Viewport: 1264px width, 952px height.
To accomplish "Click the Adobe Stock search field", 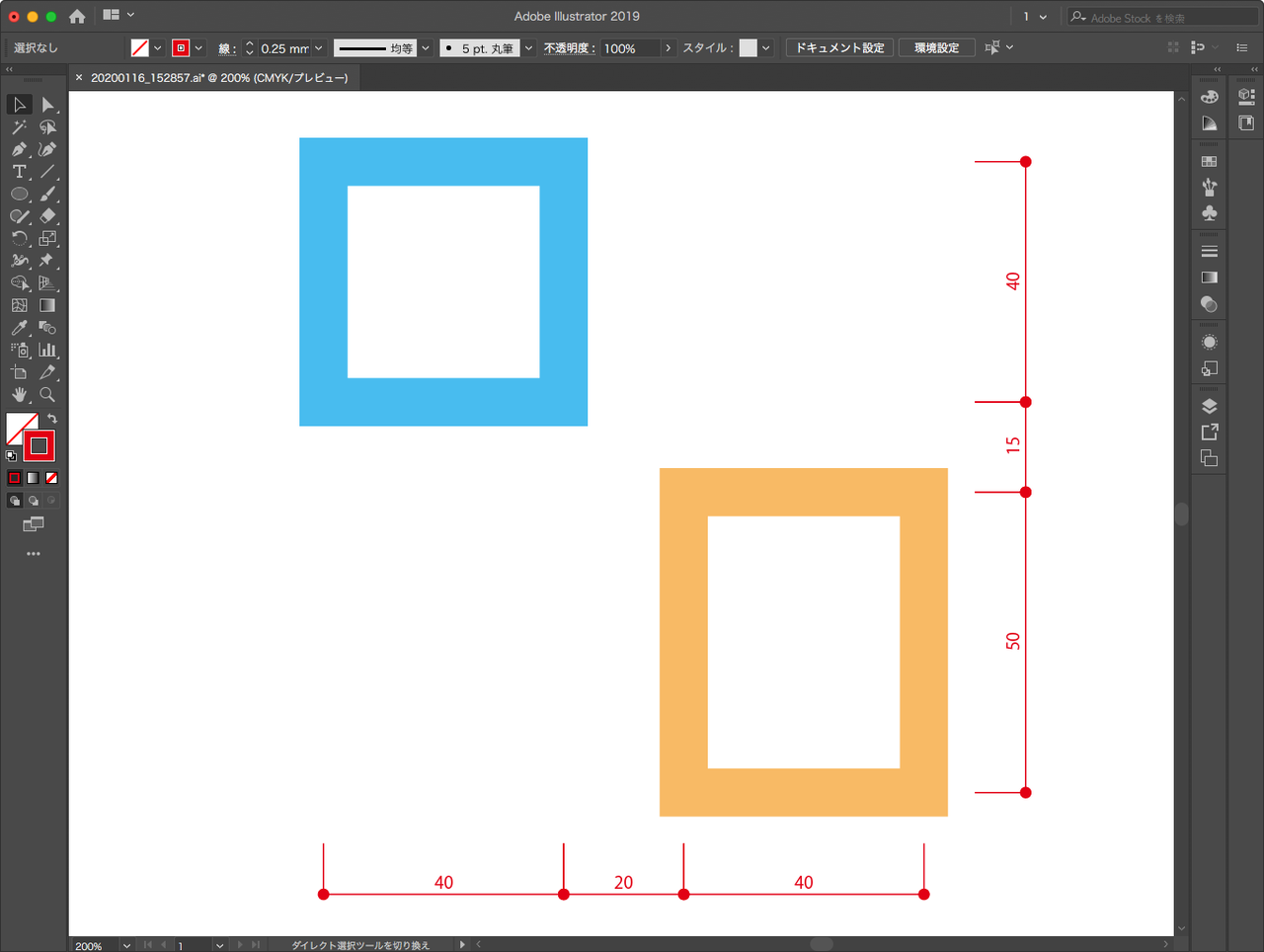I will coord(1163,18).
